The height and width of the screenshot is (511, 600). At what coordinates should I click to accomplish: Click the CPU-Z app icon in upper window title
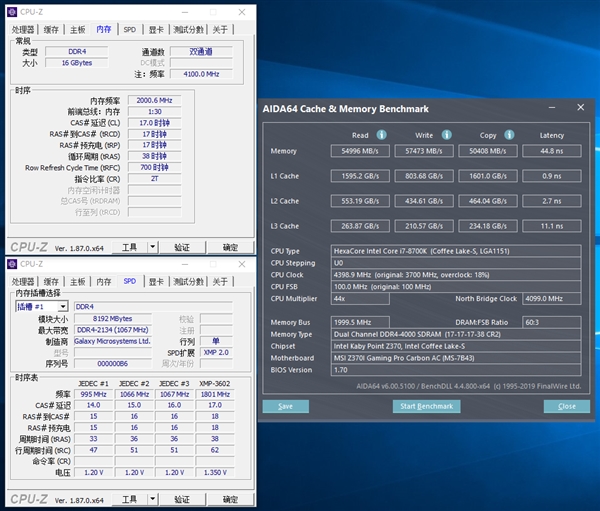point(12,12)
